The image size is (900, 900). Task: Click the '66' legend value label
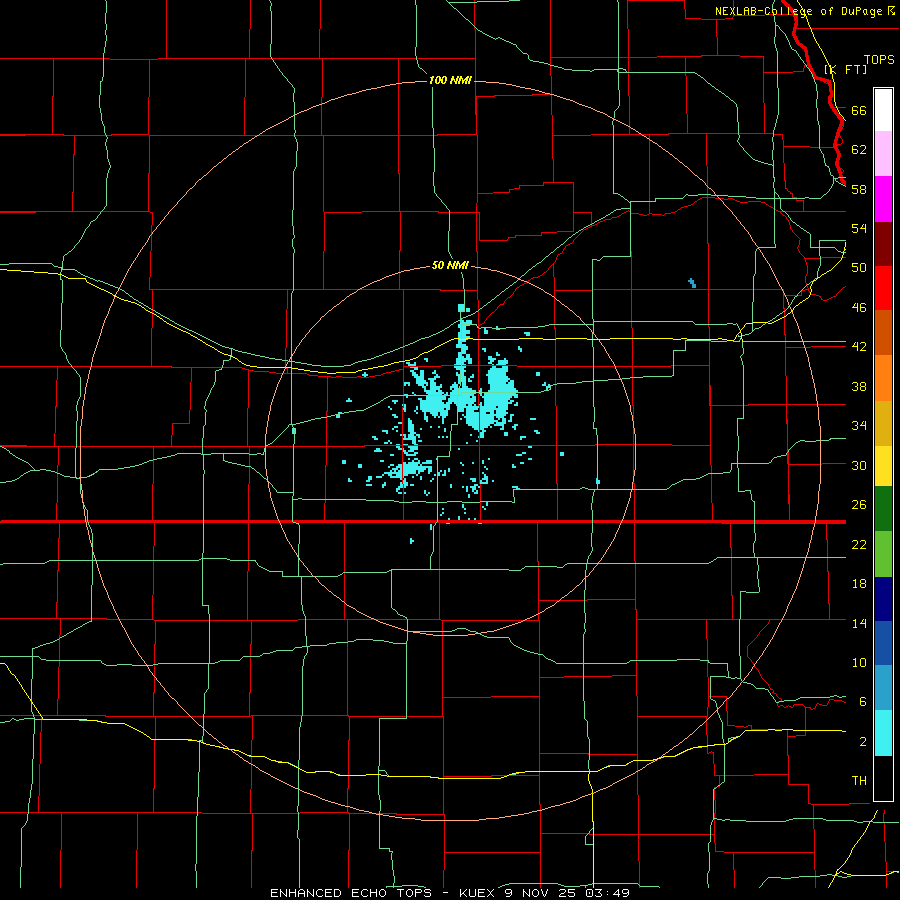859,110
